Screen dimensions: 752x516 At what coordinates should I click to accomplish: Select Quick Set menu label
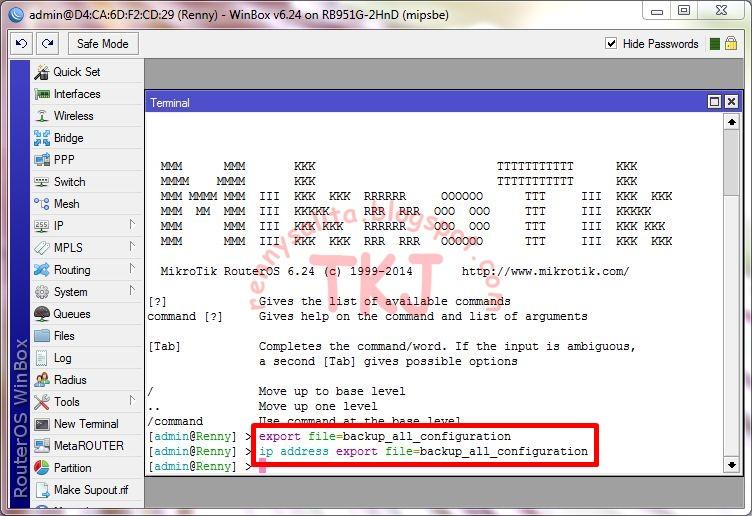click(77, 72)
